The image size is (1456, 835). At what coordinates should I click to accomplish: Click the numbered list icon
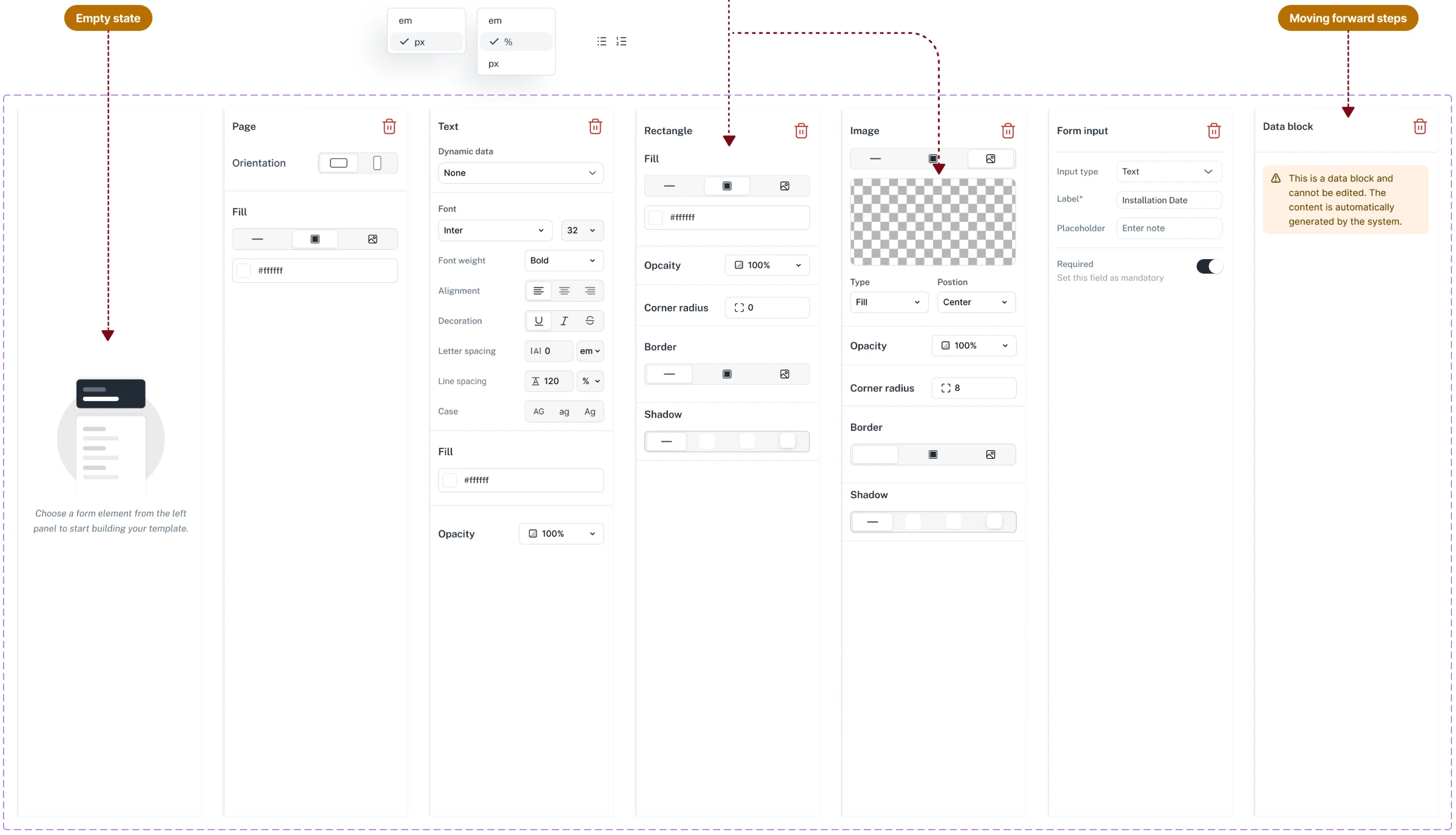pyautogui.click(x=621, y=41)
